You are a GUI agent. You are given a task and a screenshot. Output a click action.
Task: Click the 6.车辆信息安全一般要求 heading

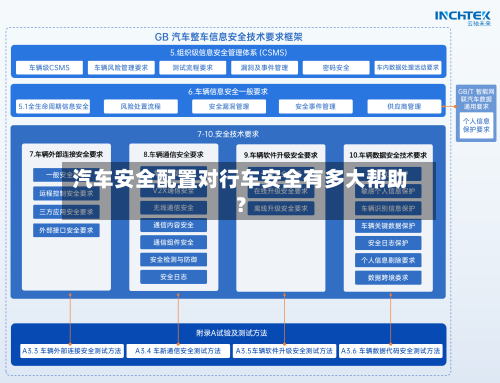[228, 92]
